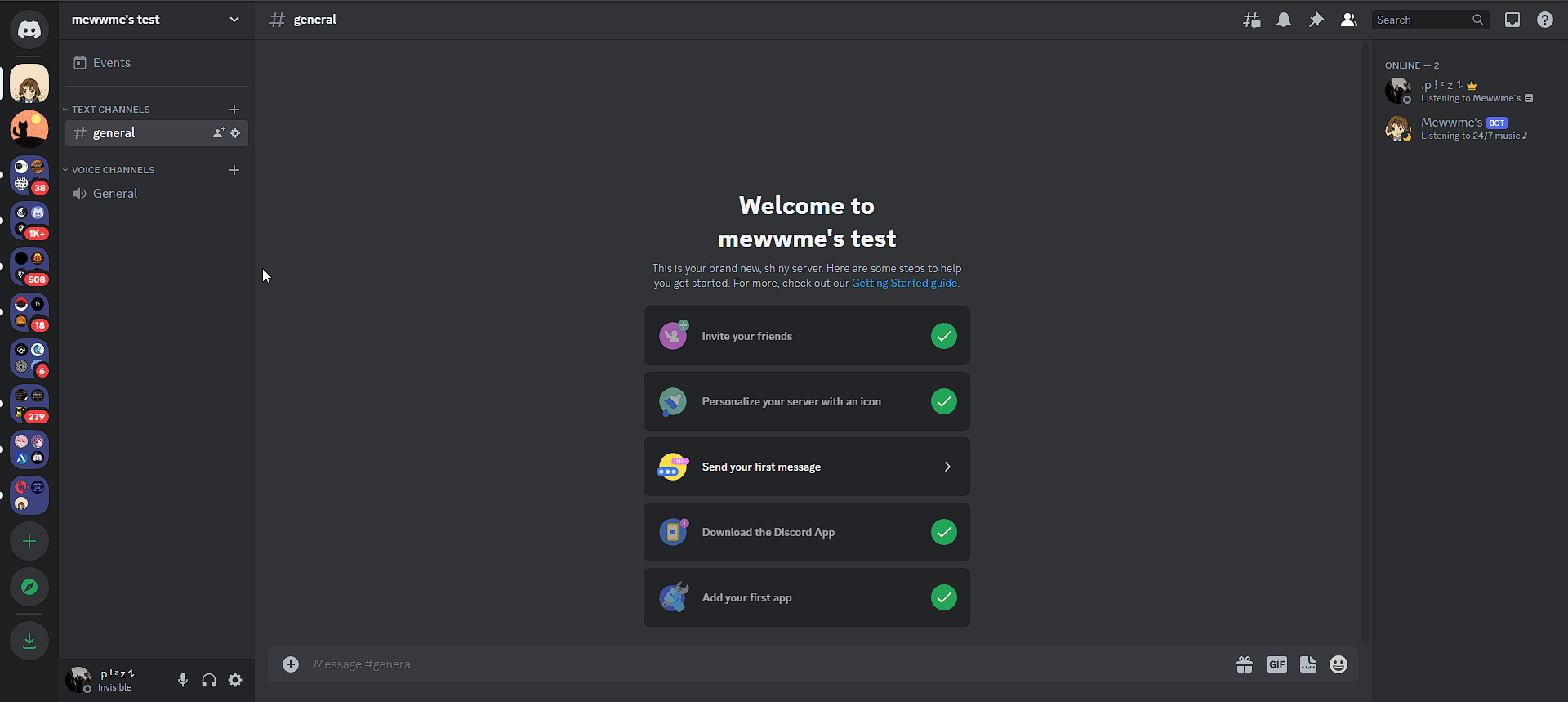
Task: Toggle the member list visibility
Action: point(1348,20)
